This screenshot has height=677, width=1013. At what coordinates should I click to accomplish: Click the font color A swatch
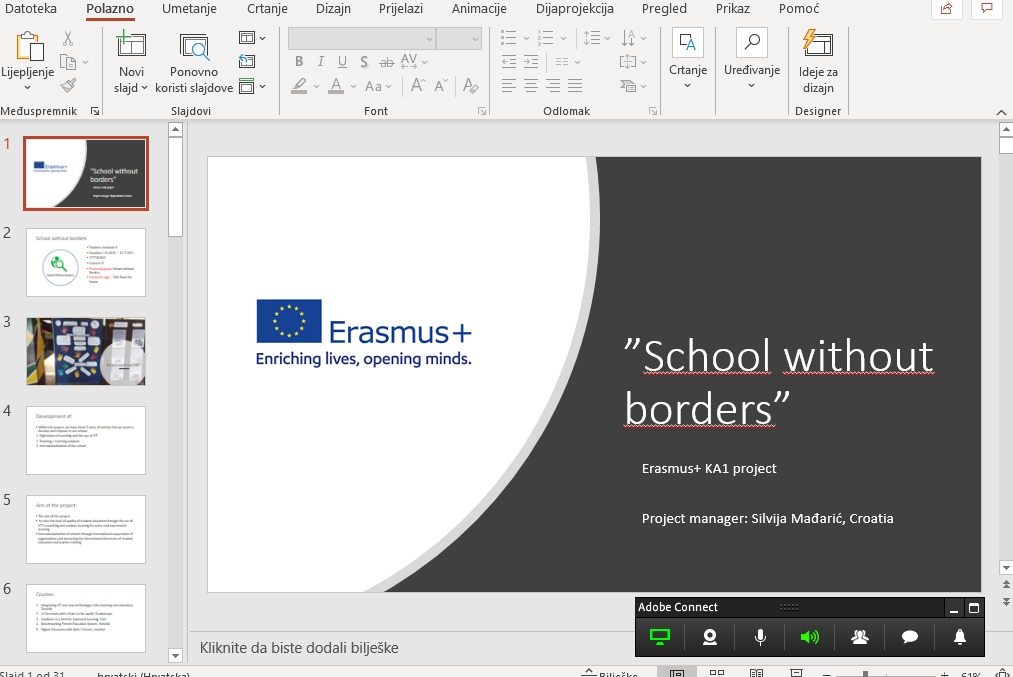click(x=336, y=86)
